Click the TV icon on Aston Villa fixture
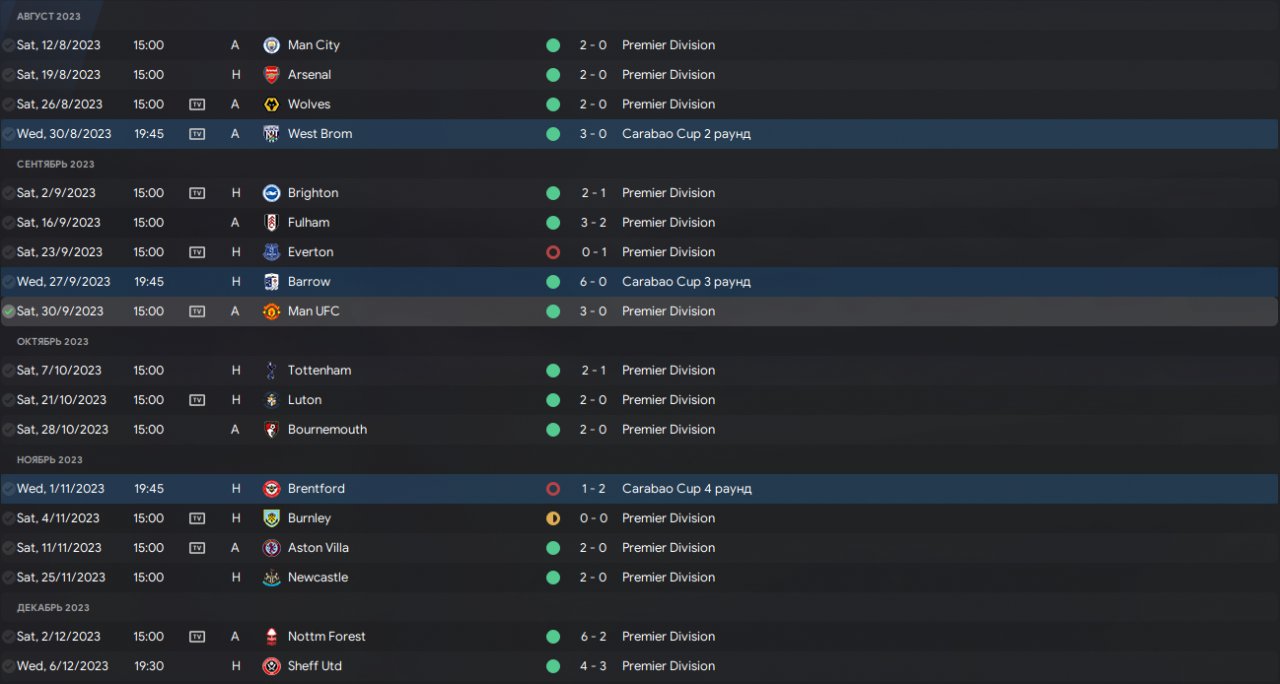Image resolution: width=1280 pixels, height=684 pixels. tap(197, 548)
